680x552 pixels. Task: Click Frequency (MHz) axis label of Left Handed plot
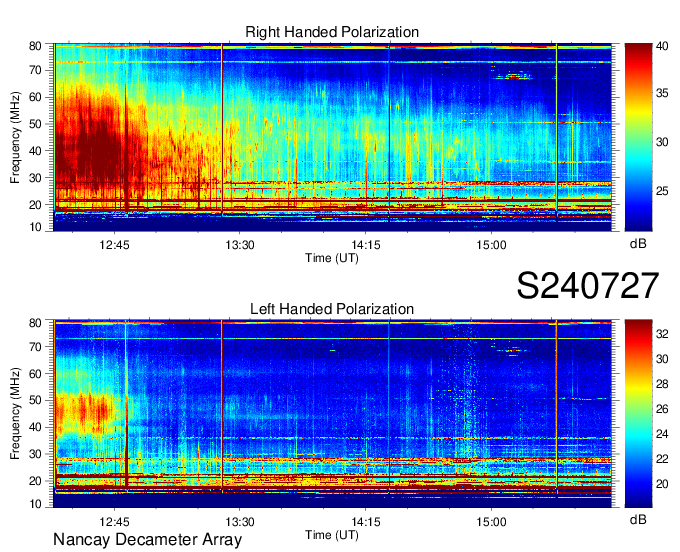(x=15, y=414)
